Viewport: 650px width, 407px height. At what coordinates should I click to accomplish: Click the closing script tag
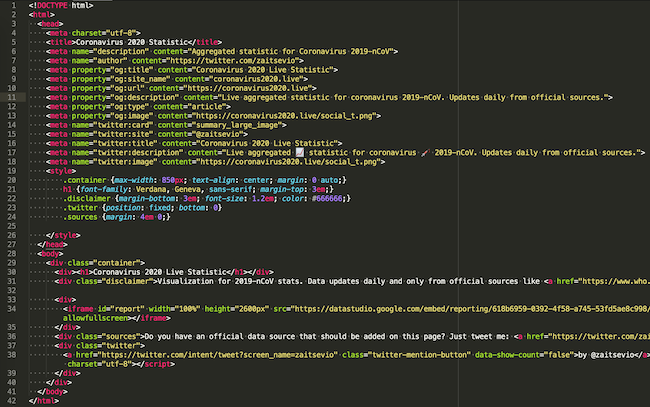(x=153, y=364)
